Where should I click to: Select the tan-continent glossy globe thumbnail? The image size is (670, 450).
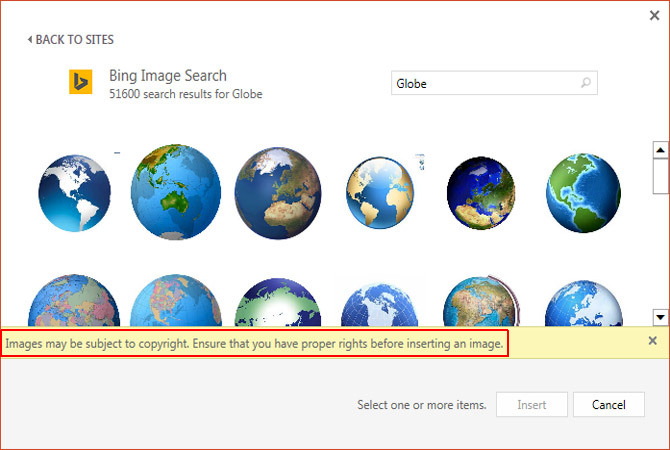click(x=380, y=193)
